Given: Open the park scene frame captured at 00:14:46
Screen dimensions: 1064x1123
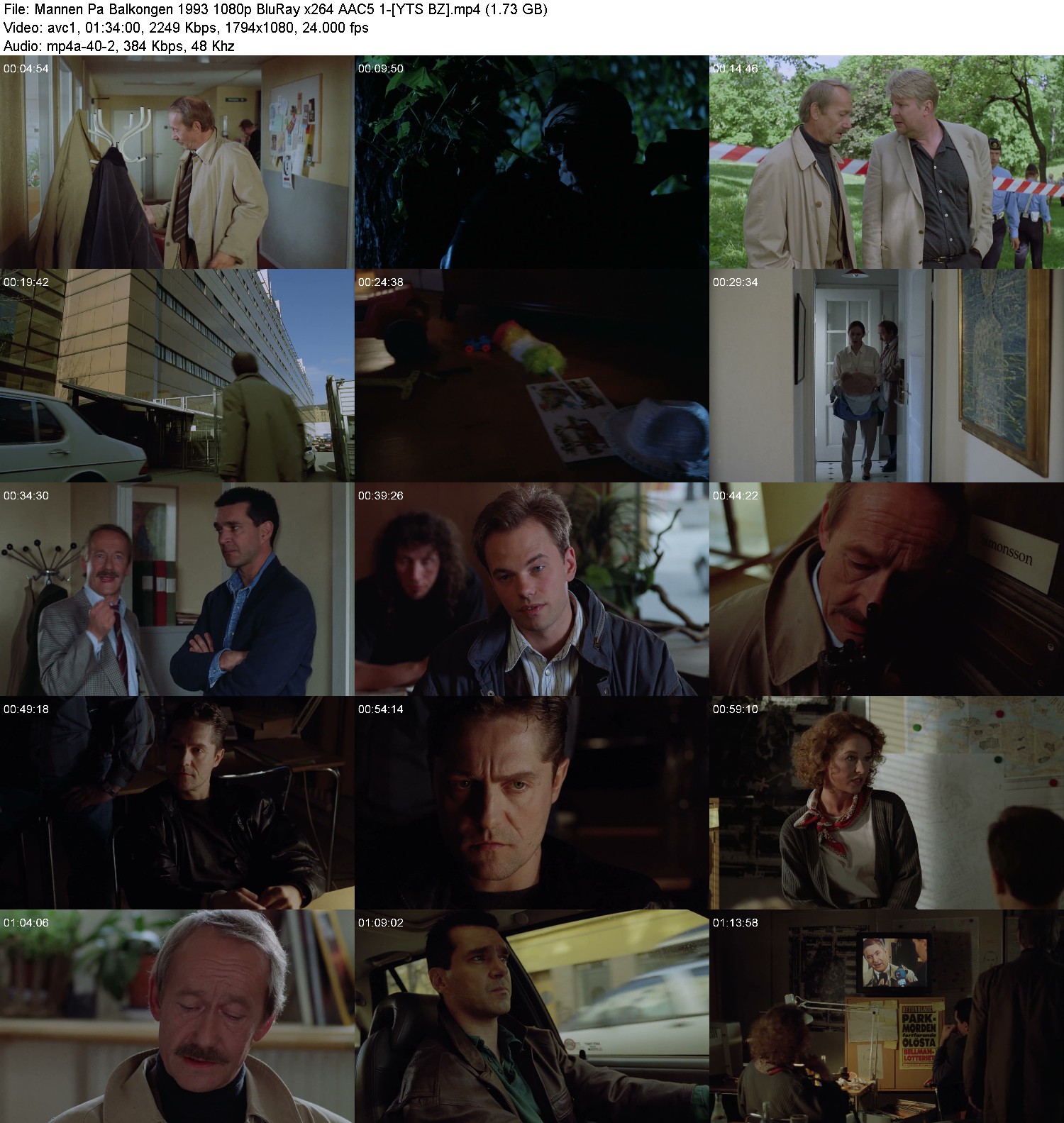Looking at the screenshot, I should tap(887, 162).
